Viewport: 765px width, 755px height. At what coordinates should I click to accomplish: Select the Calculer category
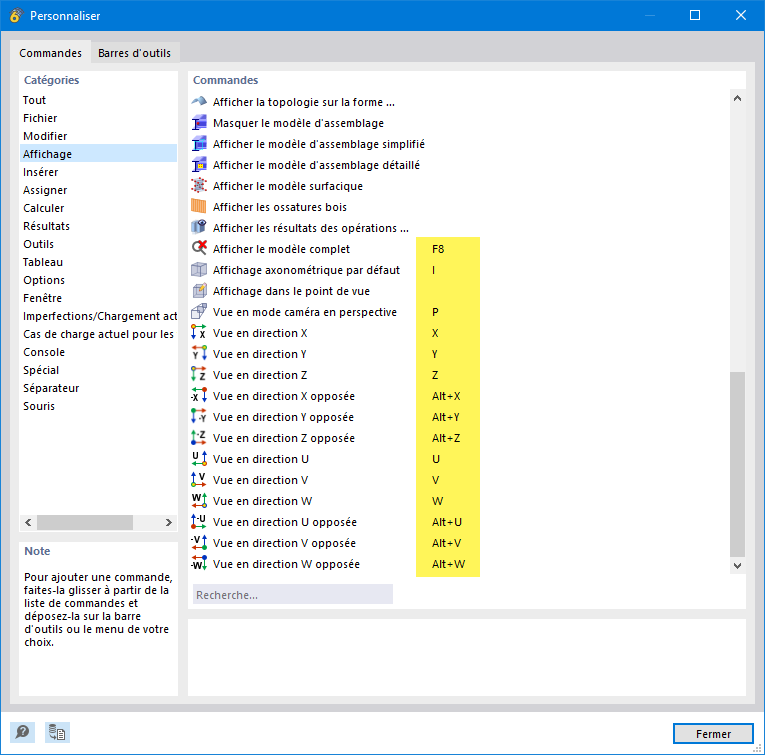98,208
